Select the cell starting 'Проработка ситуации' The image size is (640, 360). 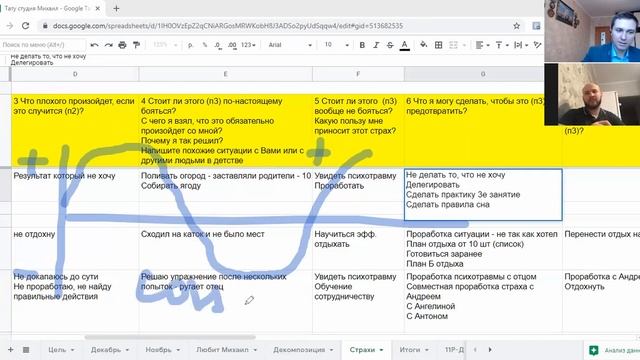tap(483, 248)
